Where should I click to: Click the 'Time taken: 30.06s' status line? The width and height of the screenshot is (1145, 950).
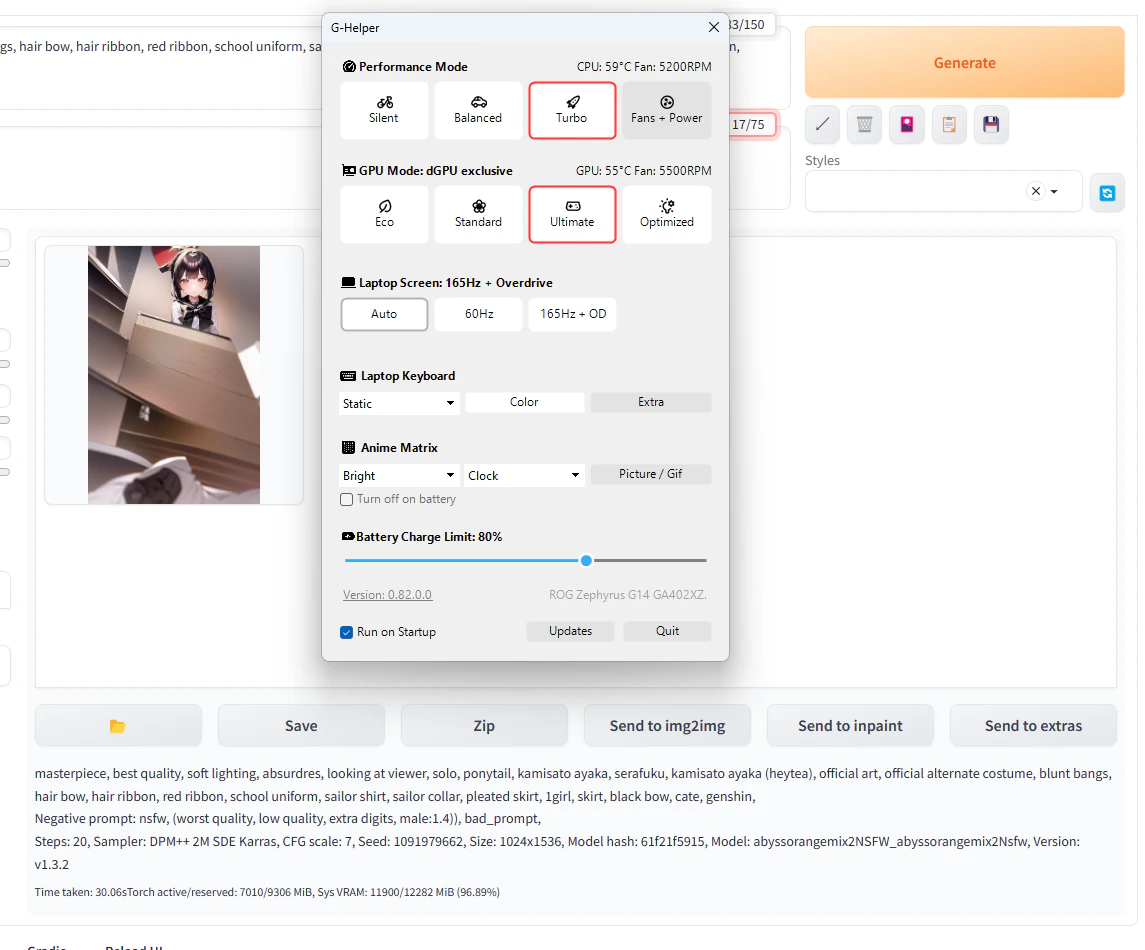pyautogui.click(x=80, y=892)
